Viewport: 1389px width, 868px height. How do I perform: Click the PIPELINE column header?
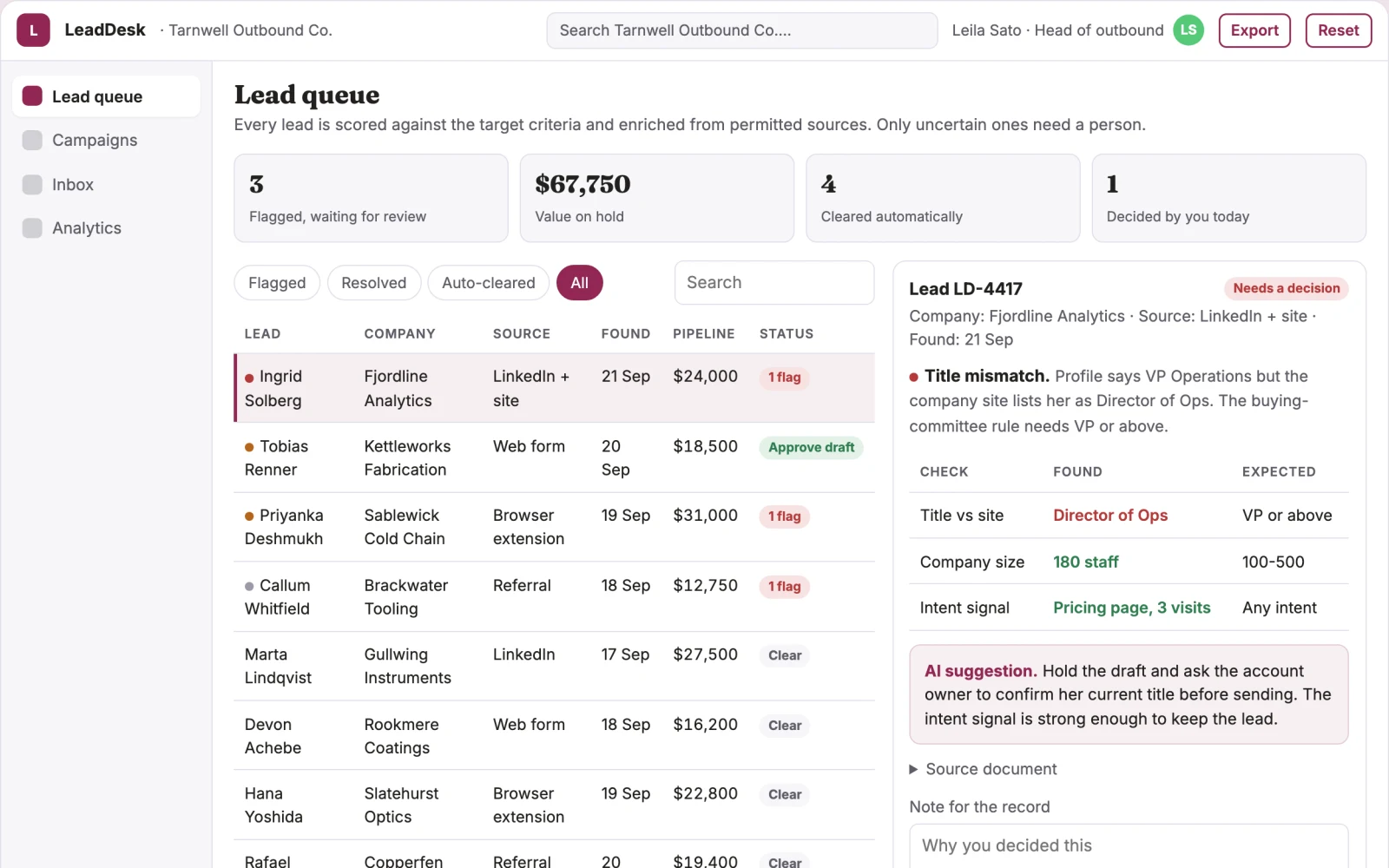[703, 334]
